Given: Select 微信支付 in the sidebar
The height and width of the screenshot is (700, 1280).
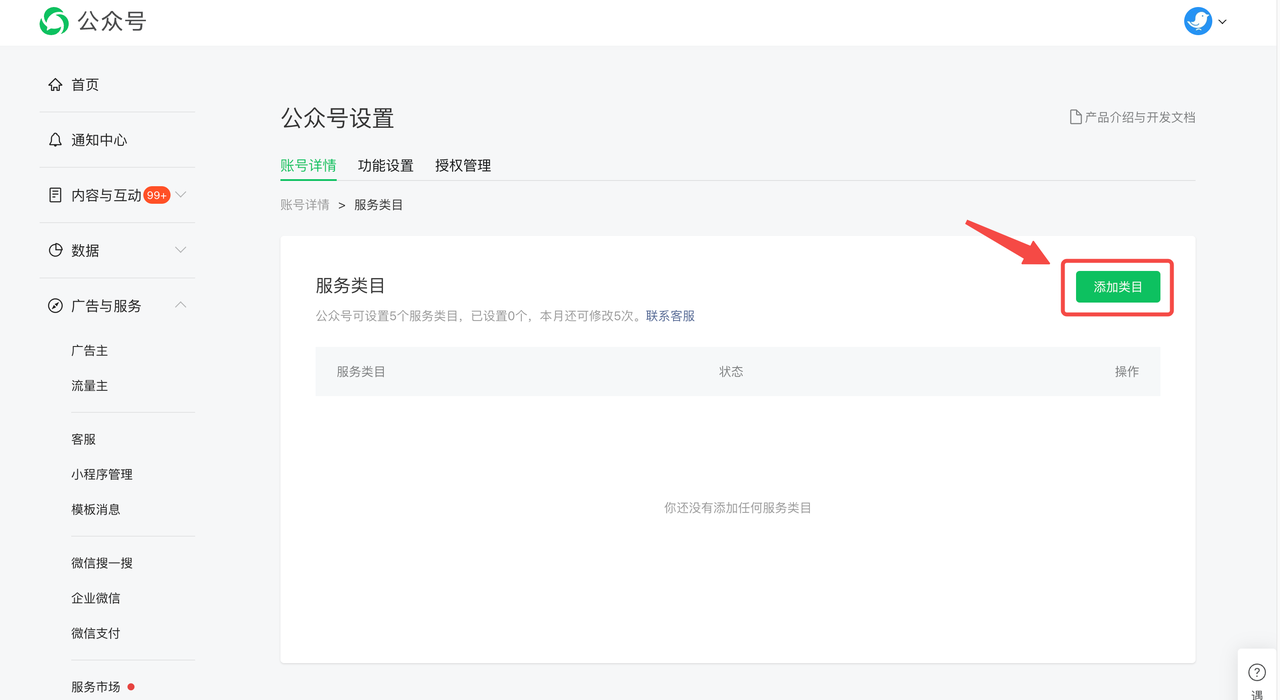Looking at the screenshot, I should coord(95,633).
